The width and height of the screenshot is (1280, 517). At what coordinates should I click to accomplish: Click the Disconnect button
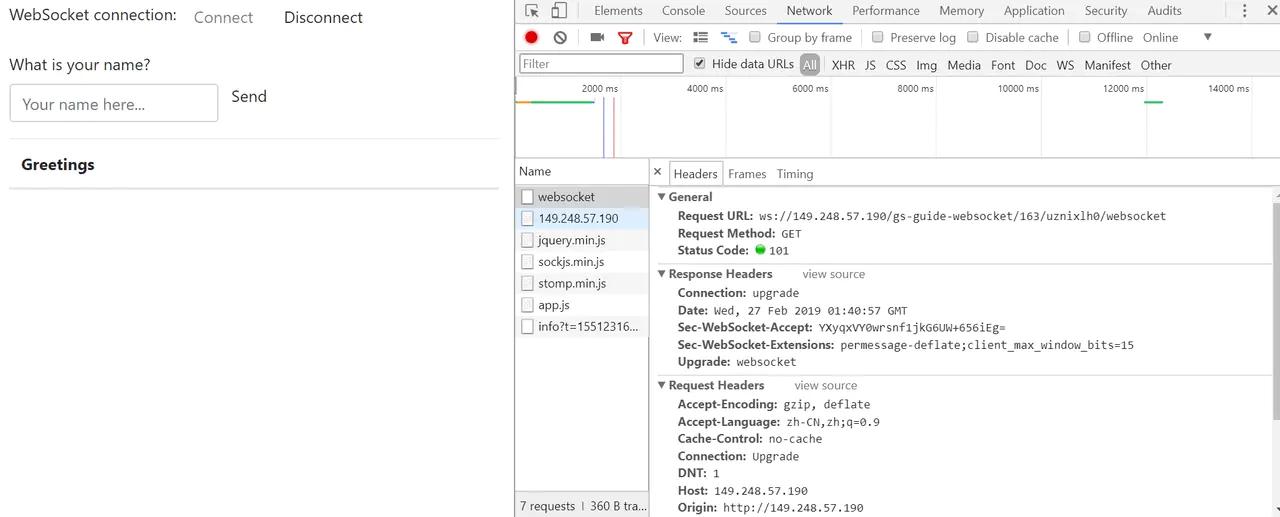click(323, 18)
